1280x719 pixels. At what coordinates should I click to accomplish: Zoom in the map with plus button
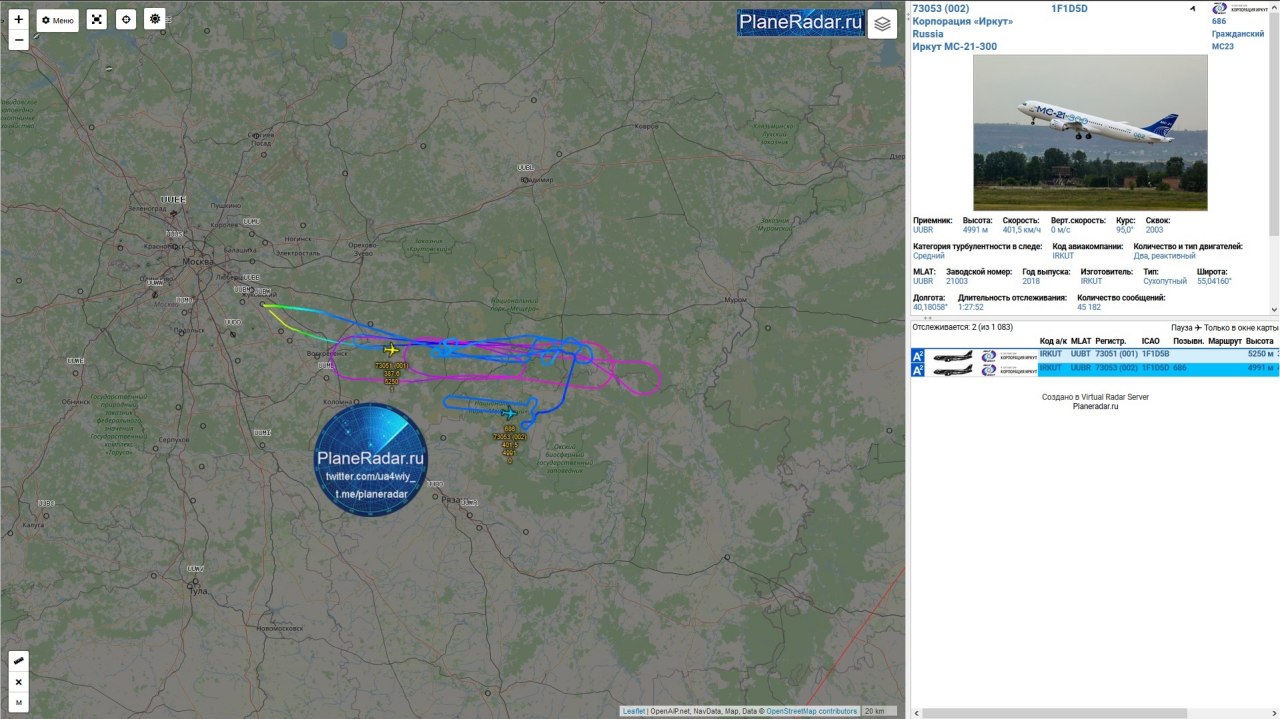[19, 19]
